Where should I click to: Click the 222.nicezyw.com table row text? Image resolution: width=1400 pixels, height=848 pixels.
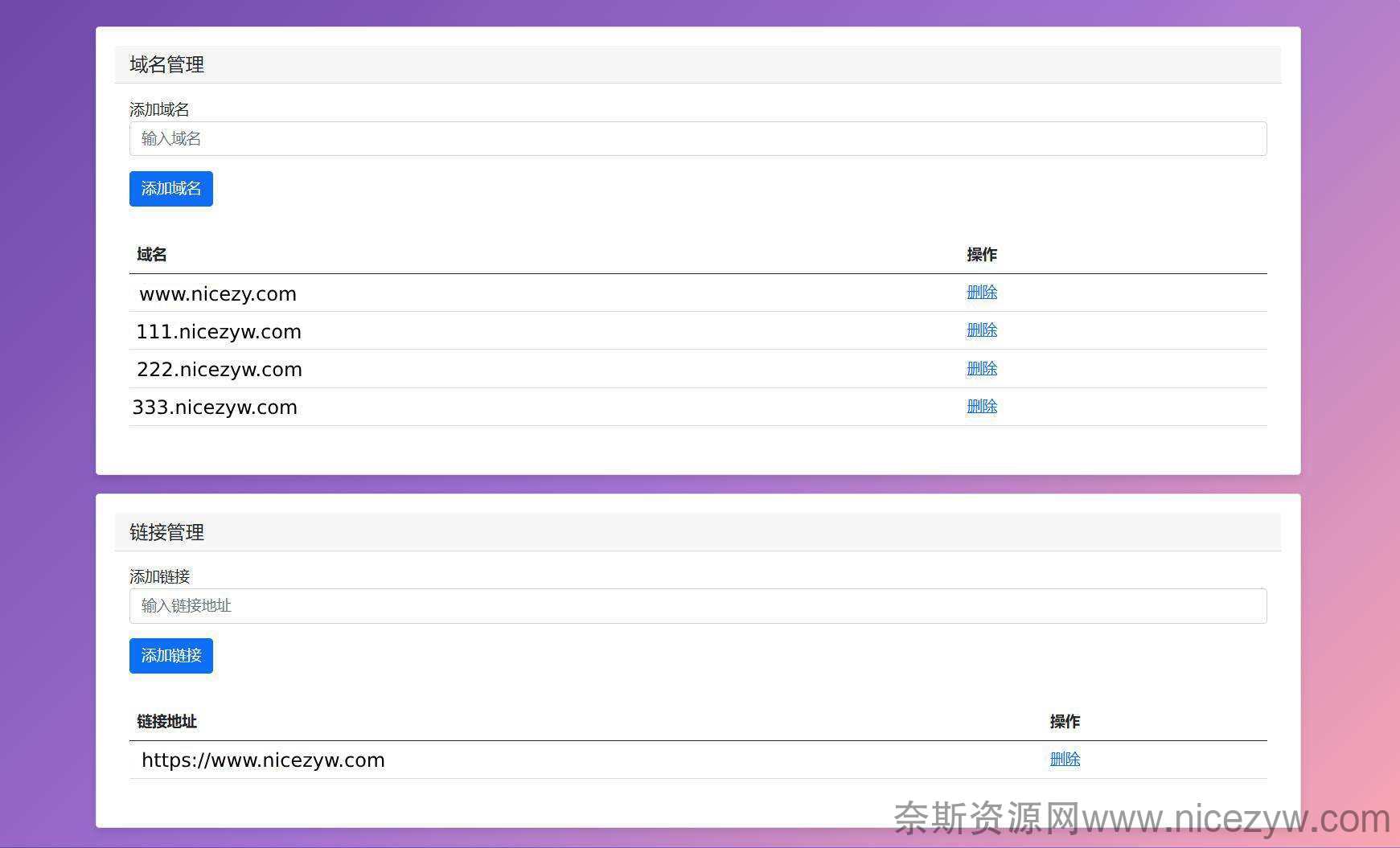pos(220,370)
